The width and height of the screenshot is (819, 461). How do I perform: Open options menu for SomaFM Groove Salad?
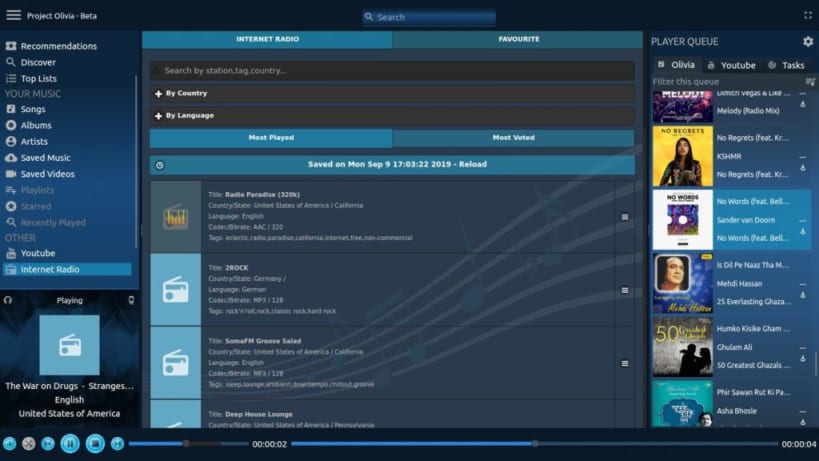tap(625, 363)
